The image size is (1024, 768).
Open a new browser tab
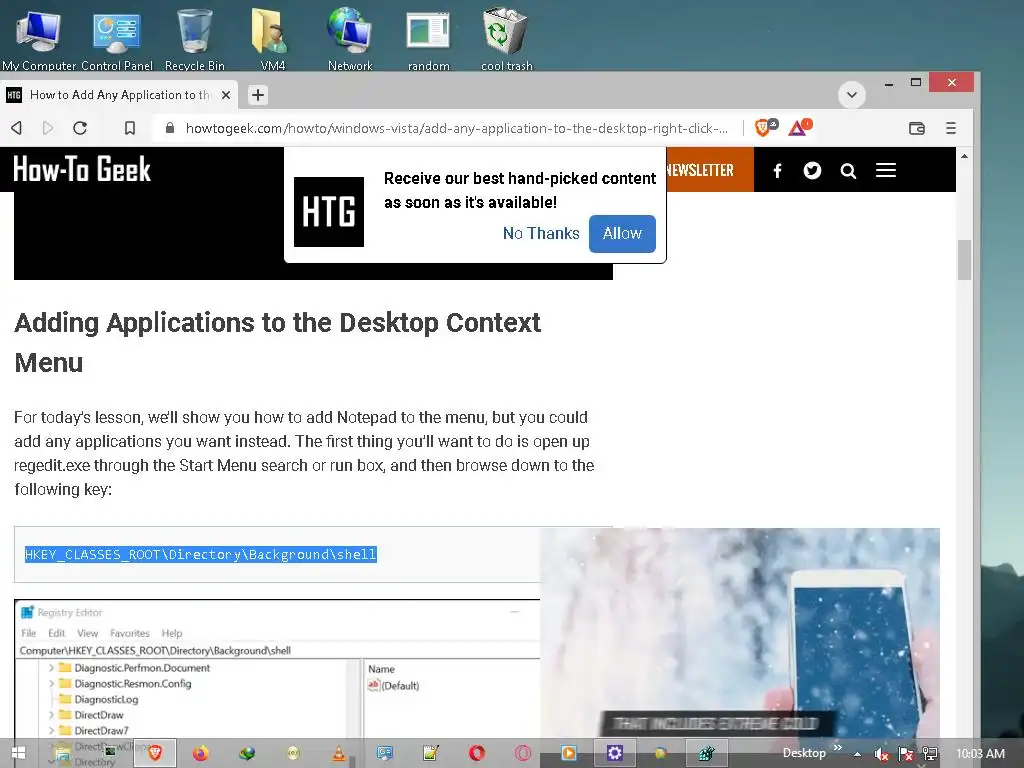click(x=258, y=95)
